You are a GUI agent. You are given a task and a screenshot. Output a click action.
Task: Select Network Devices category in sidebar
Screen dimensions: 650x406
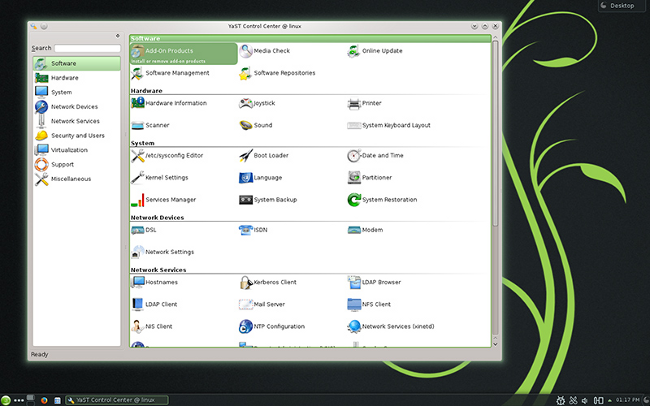click(x=77, y=107)
